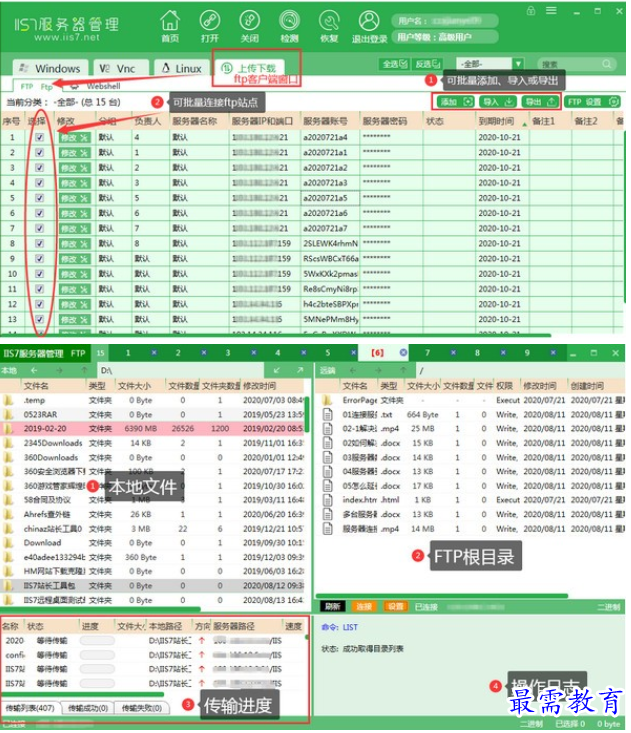Go back in the 本地 local panel

(34, 370)
